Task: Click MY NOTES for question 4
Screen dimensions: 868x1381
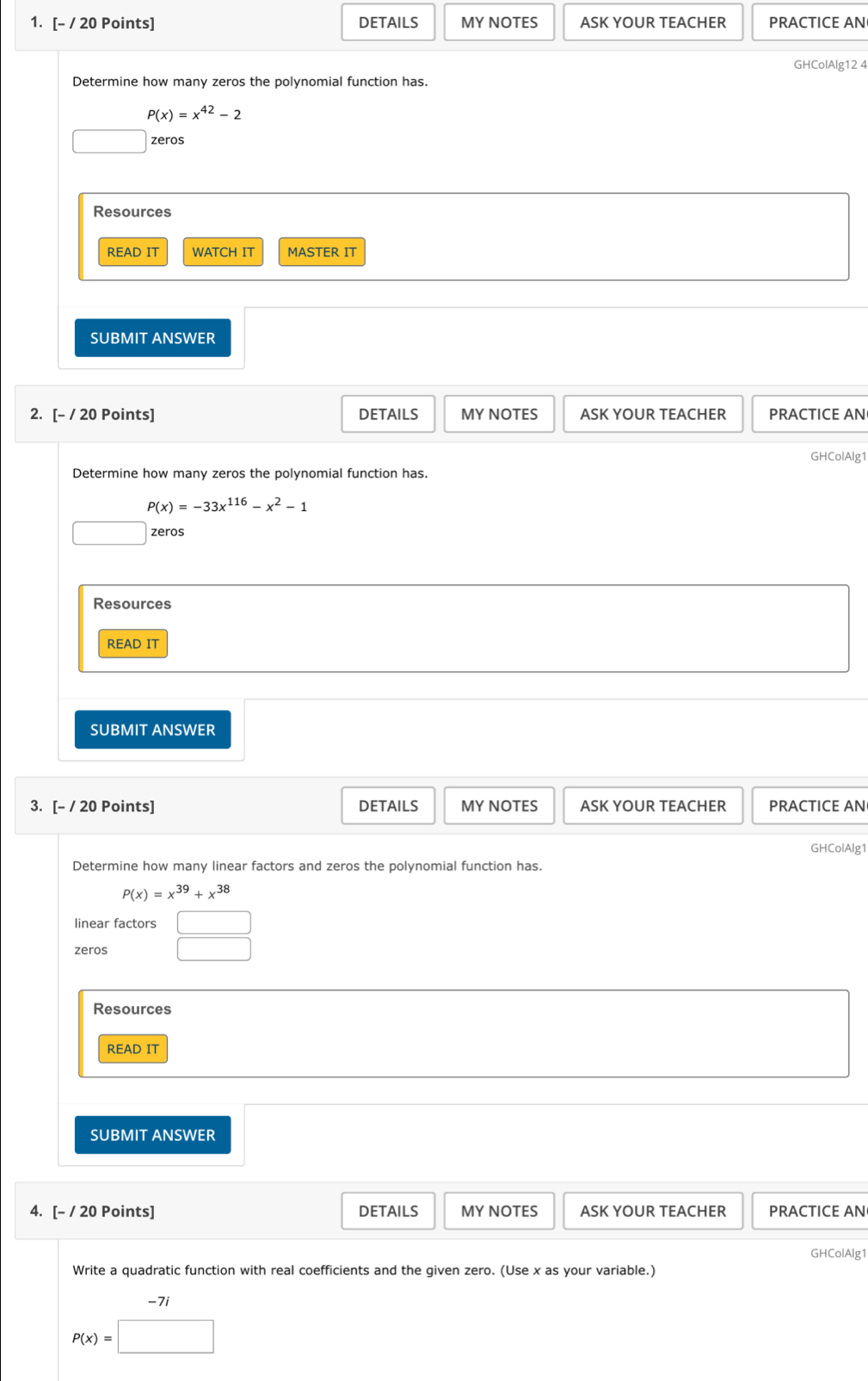Action: [498, 1211]
